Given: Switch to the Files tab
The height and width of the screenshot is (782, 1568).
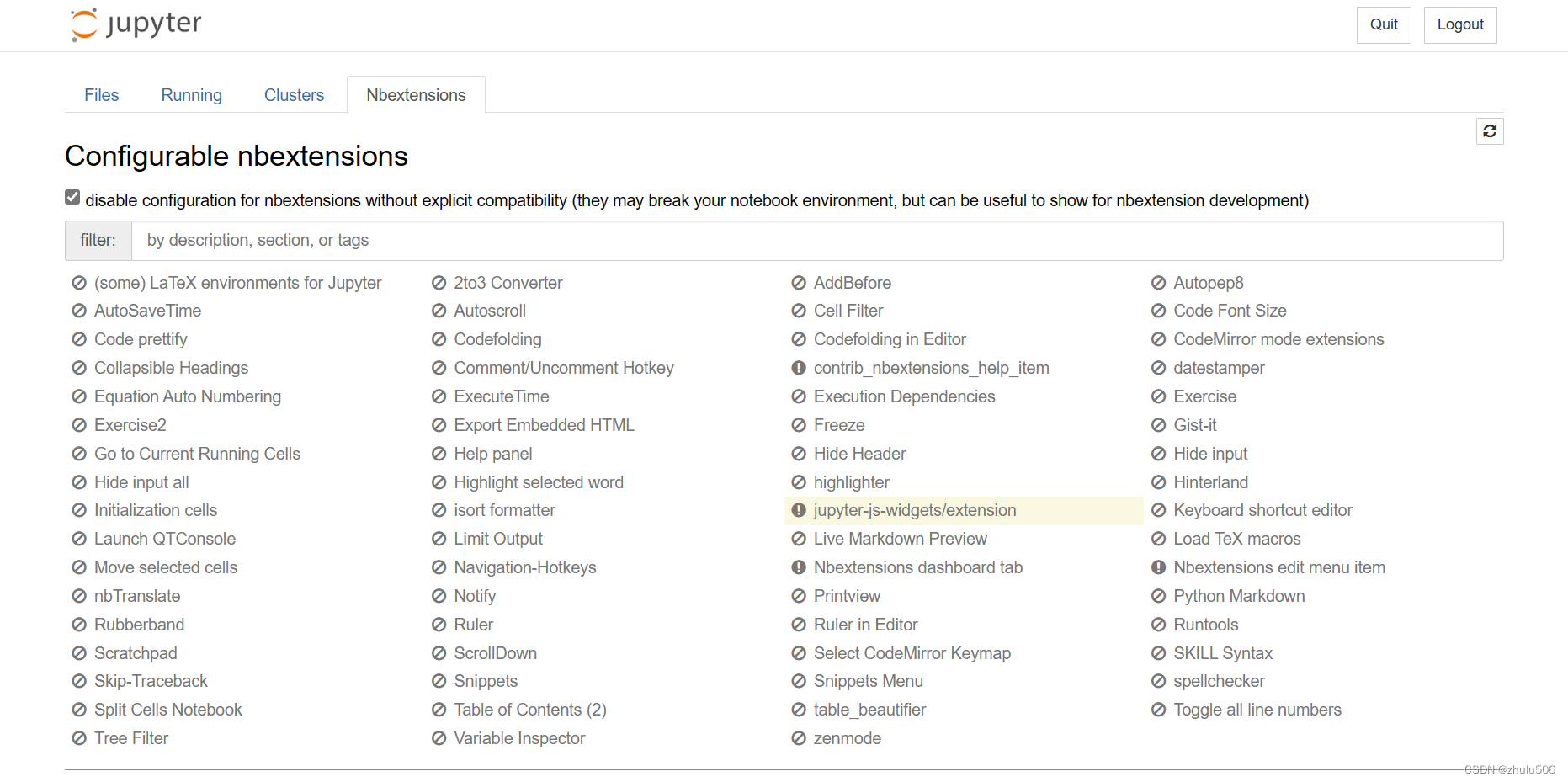Looking at the screenshot, I should [x=101, y=95].
